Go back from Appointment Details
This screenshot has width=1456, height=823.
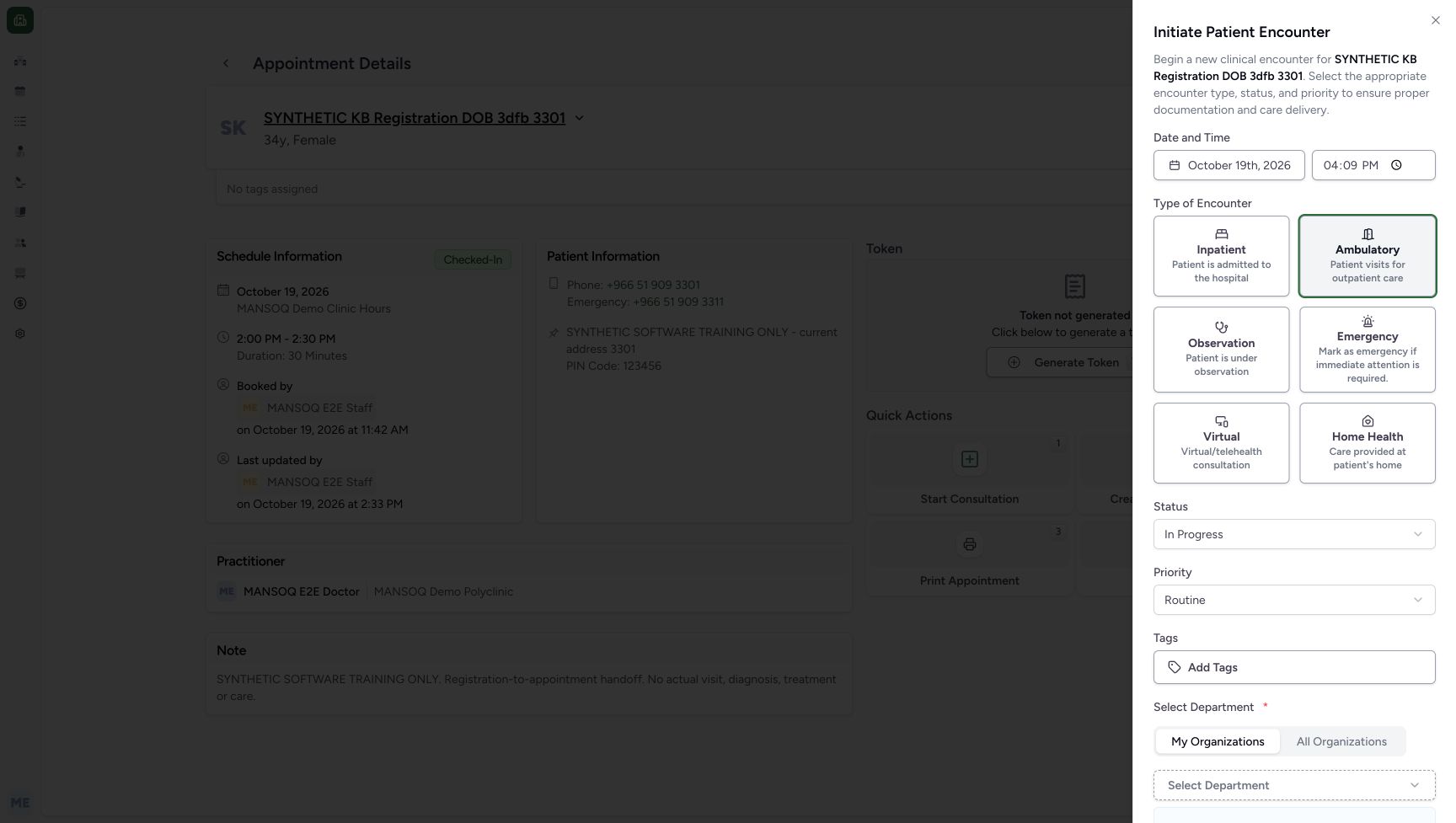(x=226, y=63)
